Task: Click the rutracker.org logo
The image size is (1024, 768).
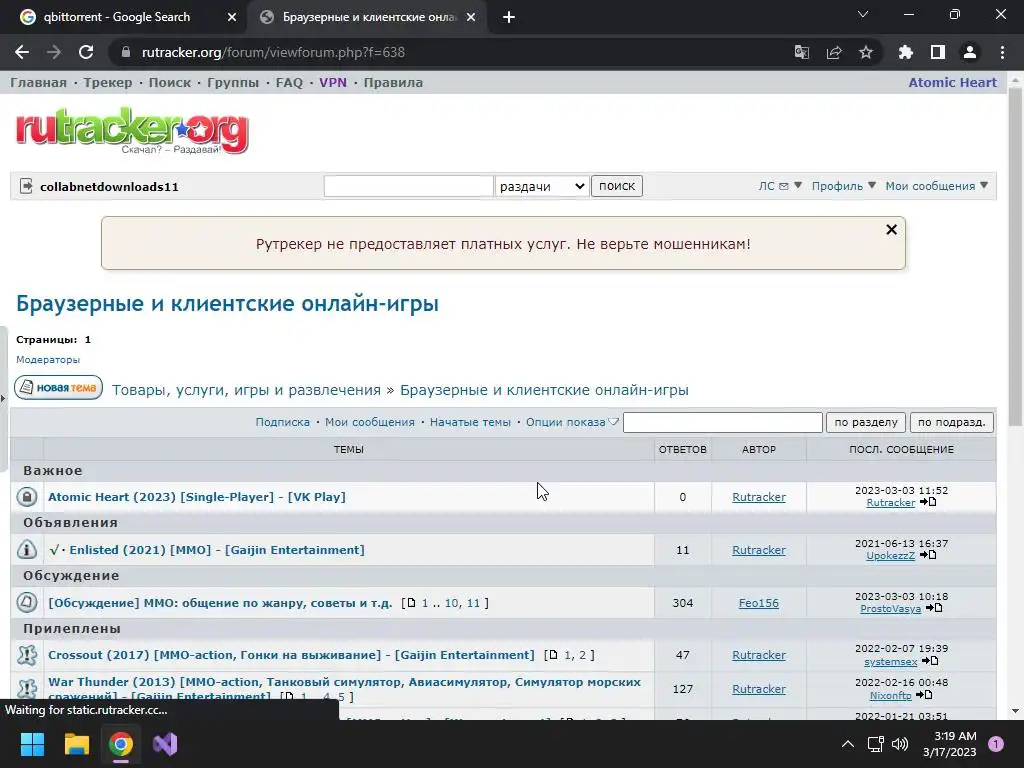Action: 132,131
